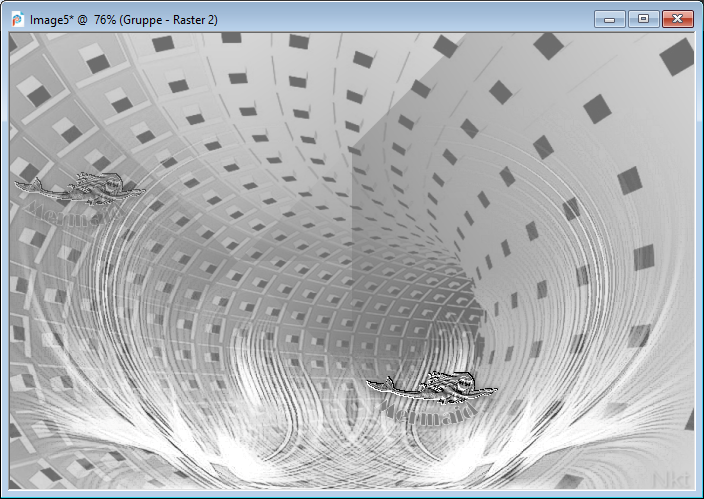The height and width of the screenshot is (499, 704).
Task: Click the lower-right mermaid figure on canvas
Action: coord(432,388)
